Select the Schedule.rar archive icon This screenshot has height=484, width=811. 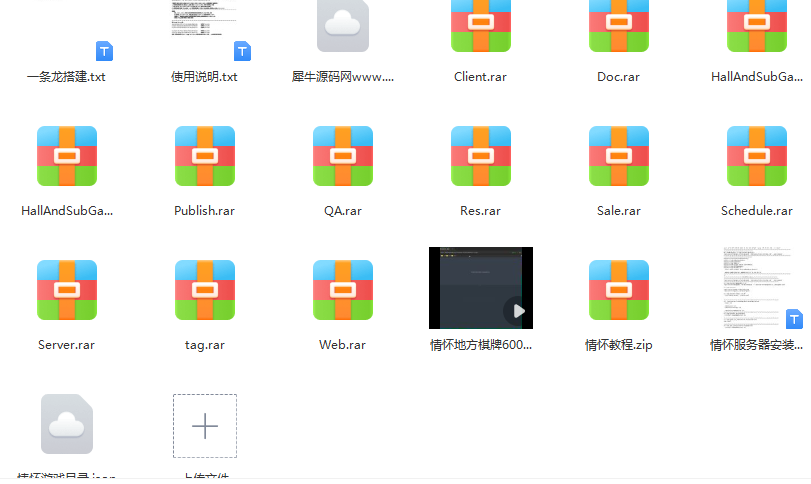coord(757,156)
